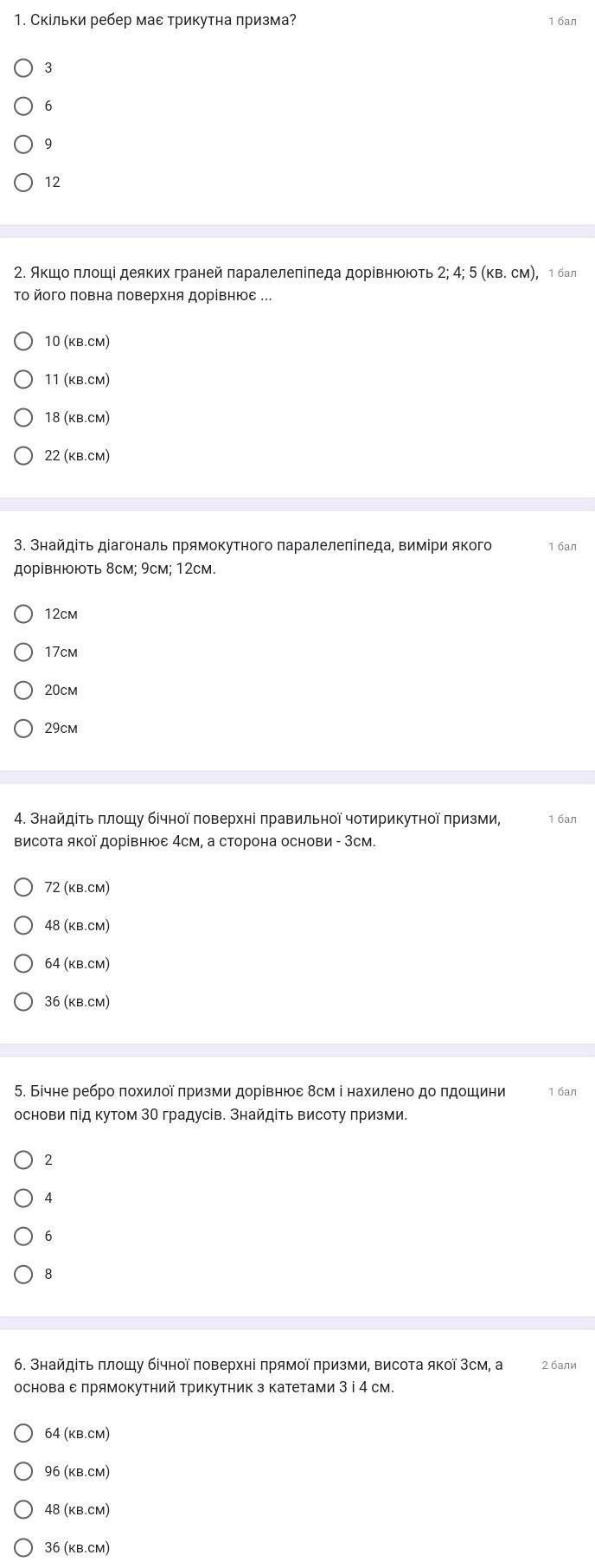This screenshot has height=1568, width=595.
Task: Select 8 in question 5
Action: [24, 1274]
